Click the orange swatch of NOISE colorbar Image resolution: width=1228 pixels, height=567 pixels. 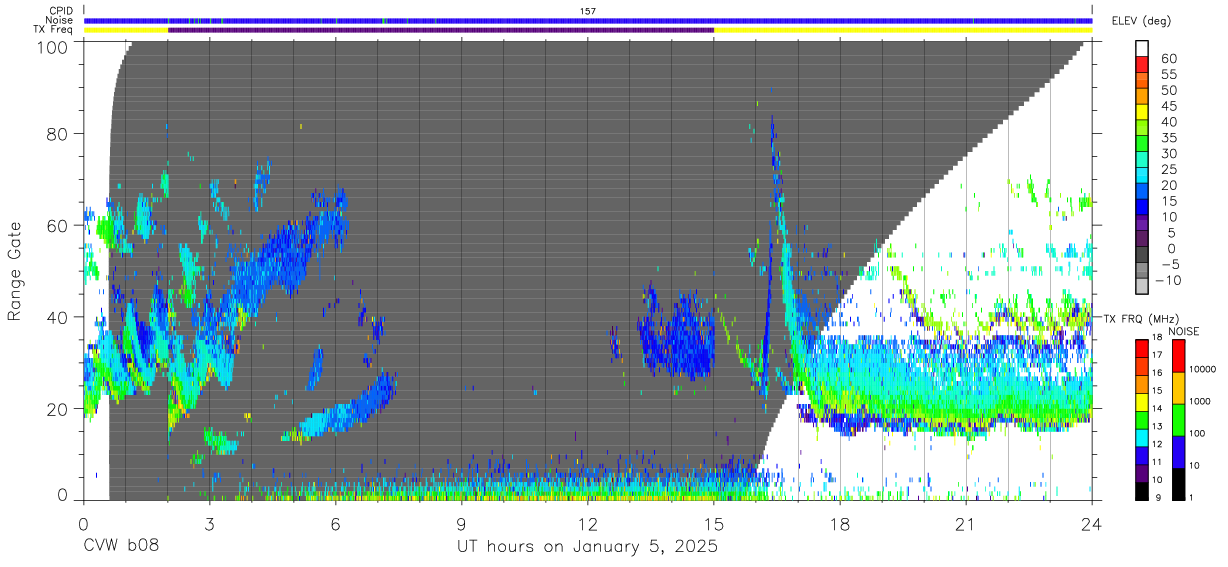[x=1178, y=387]
